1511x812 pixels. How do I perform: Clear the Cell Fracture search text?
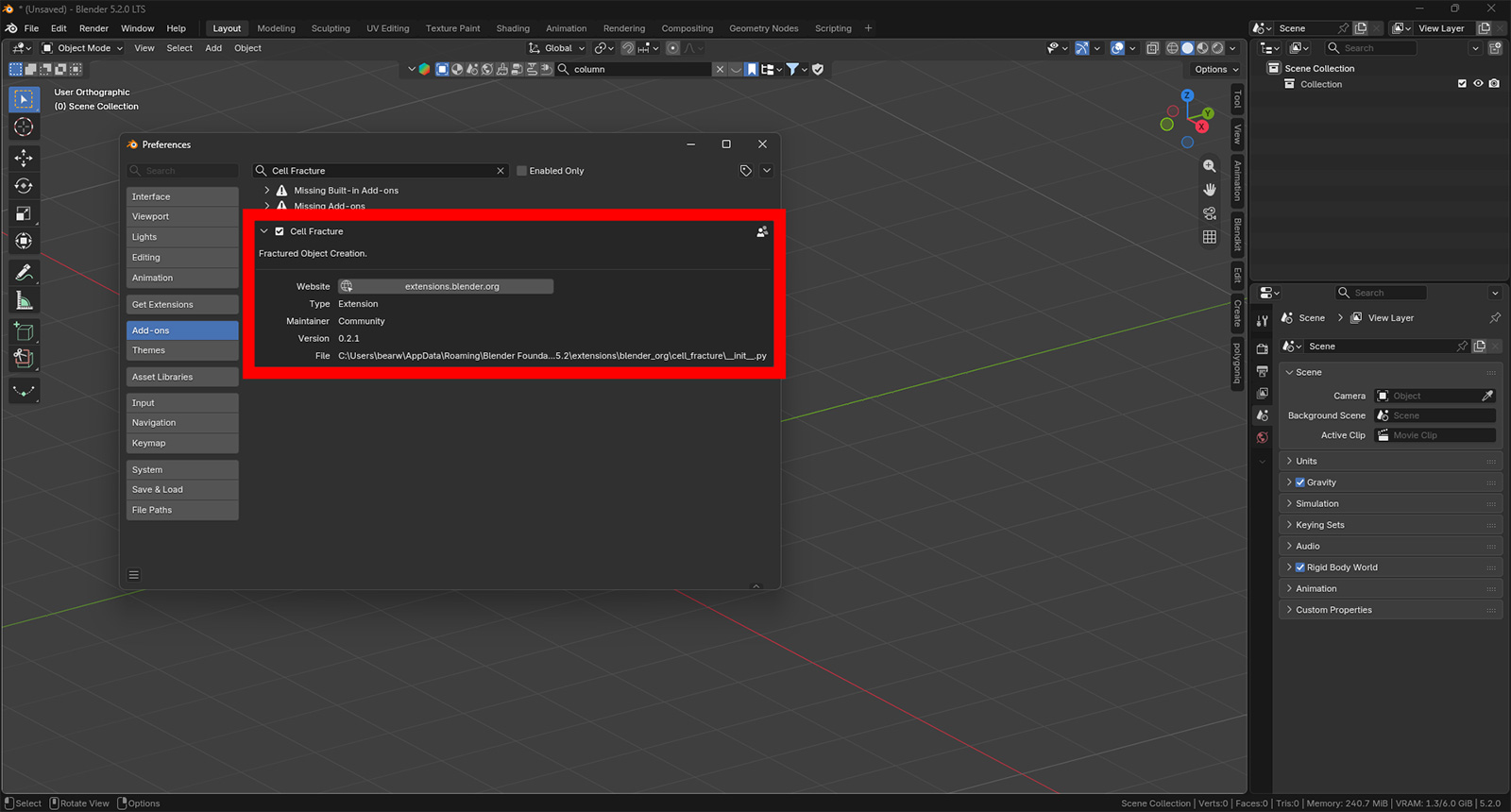(501, 171)
